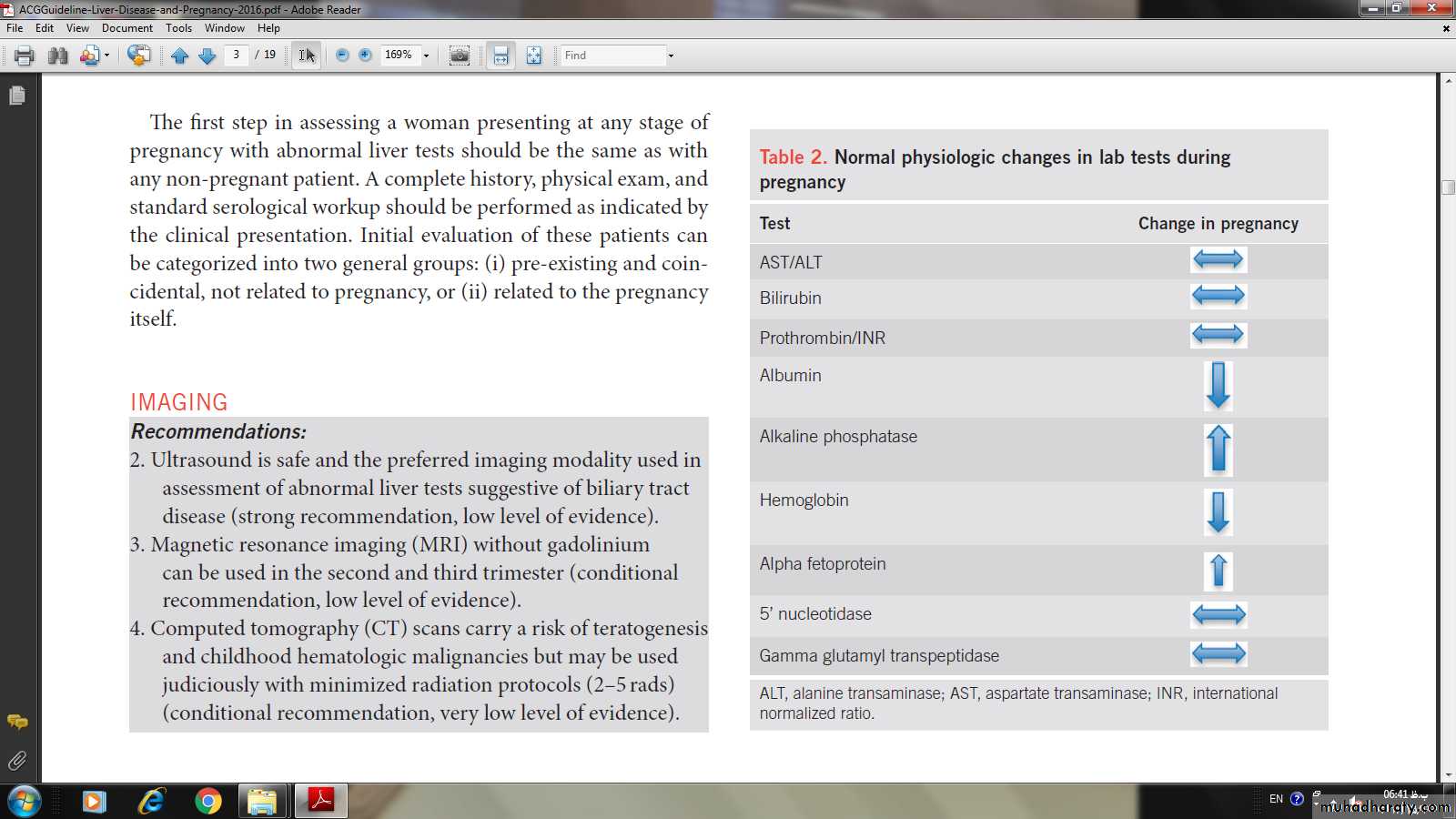Click the zoom in plus button
The width and height of the screenshot is (1456, 819).
pos(365,56)
